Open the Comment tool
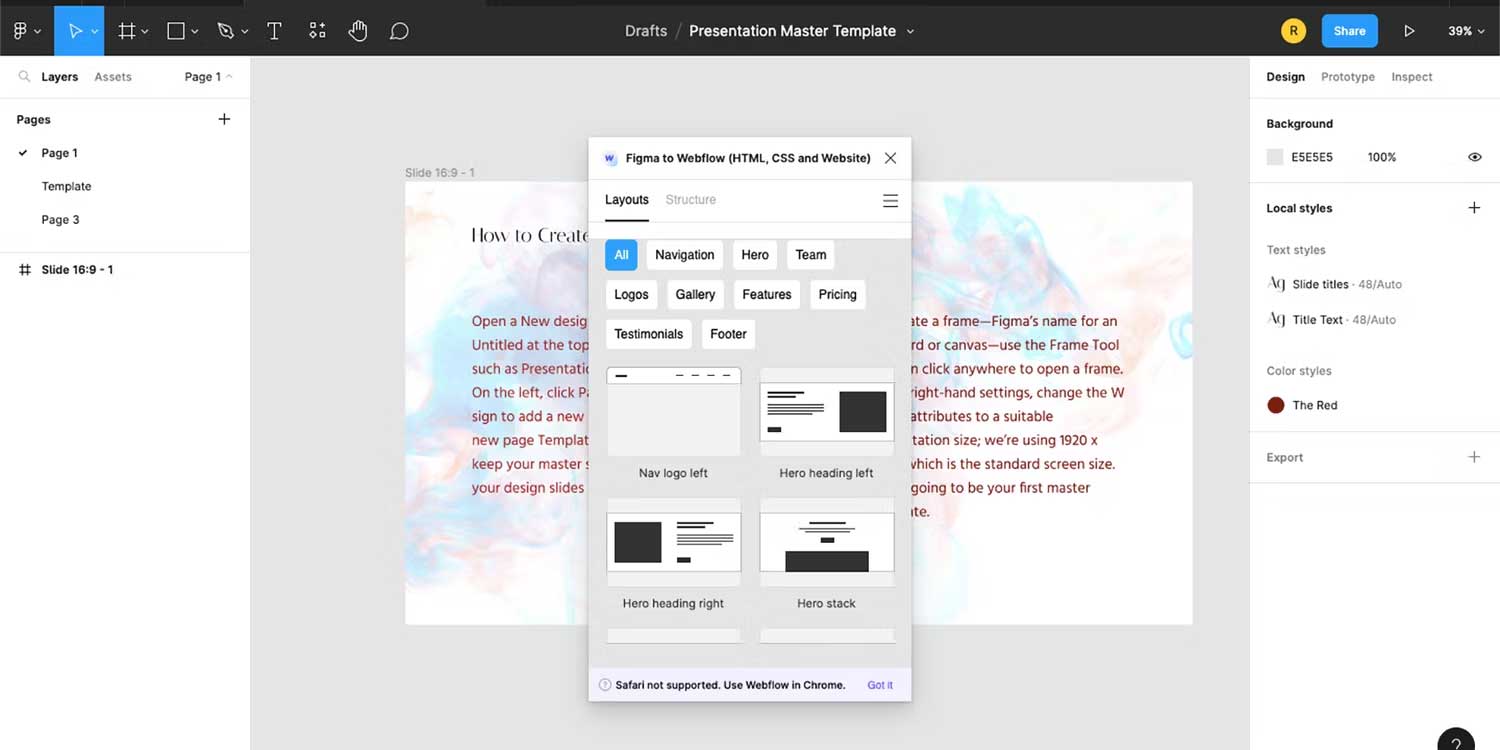 (399, 30)
